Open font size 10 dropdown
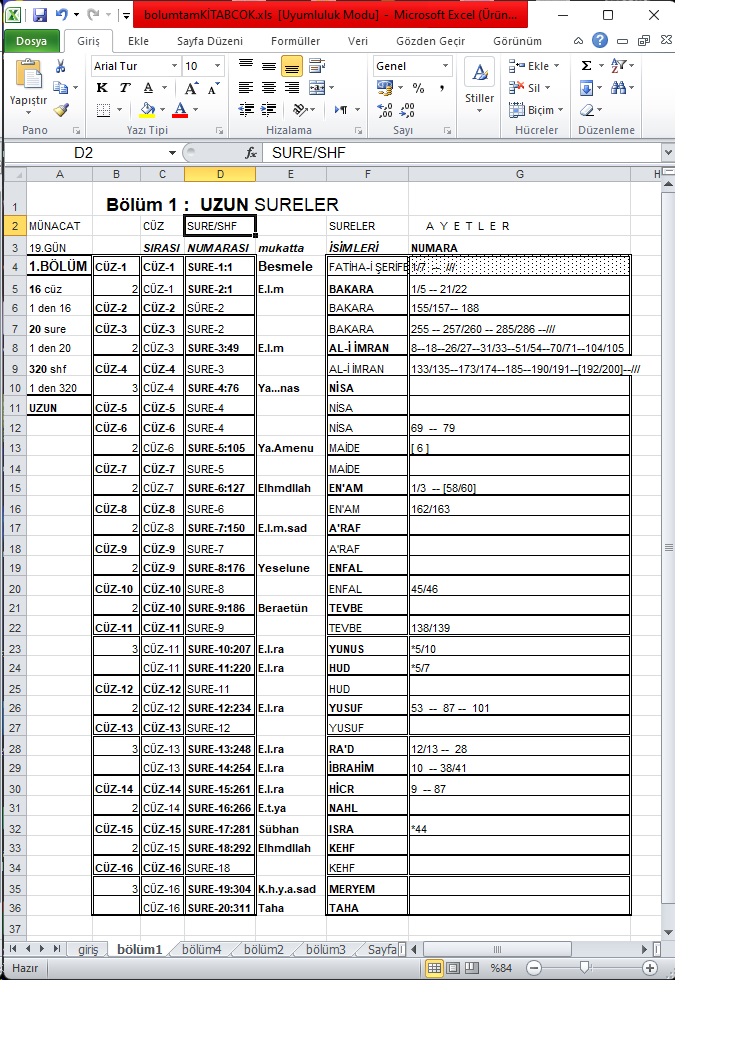The width and height of the screenshot is (747, 1062). [217, 66]
